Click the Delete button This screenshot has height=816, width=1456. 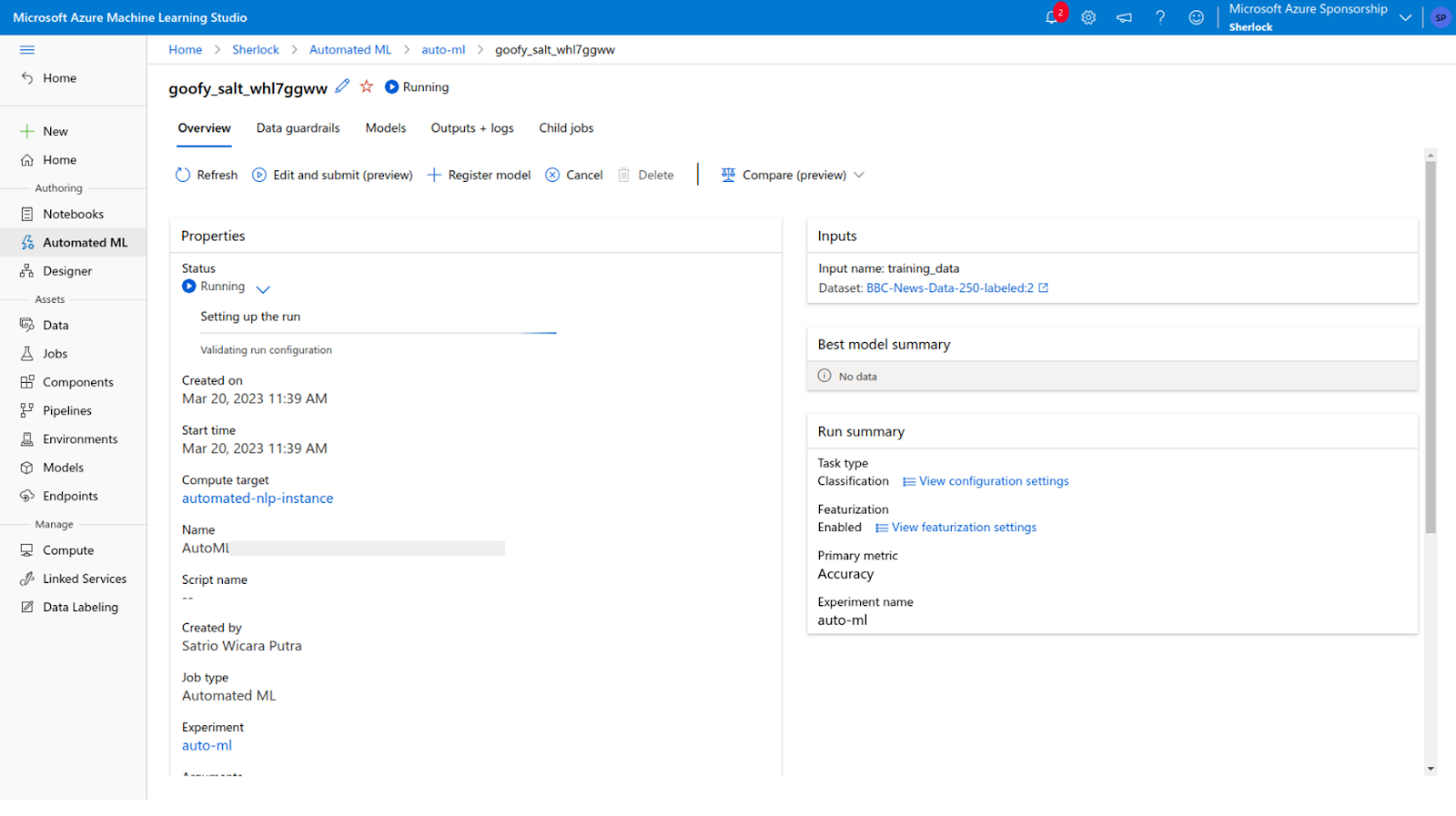pos(646,175)
